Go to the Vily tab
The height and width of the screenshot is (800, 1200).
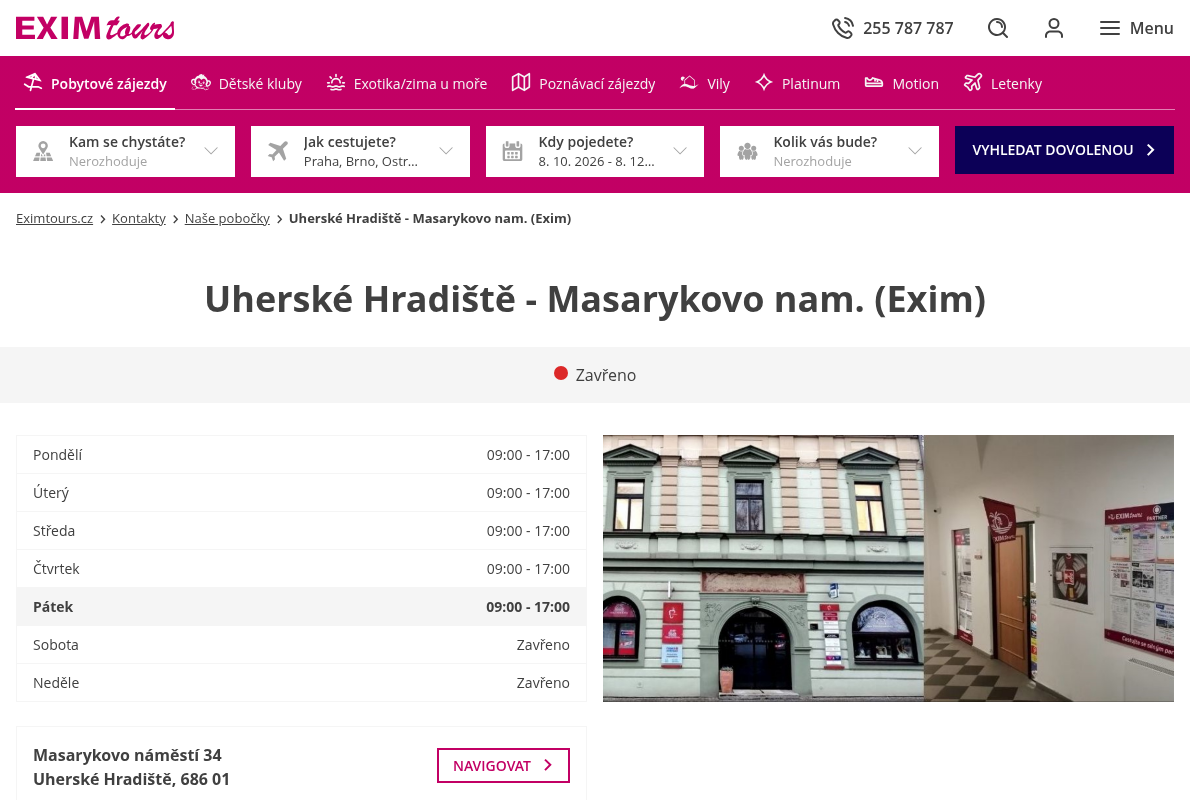pyautogui.click(x=704, y=83)
